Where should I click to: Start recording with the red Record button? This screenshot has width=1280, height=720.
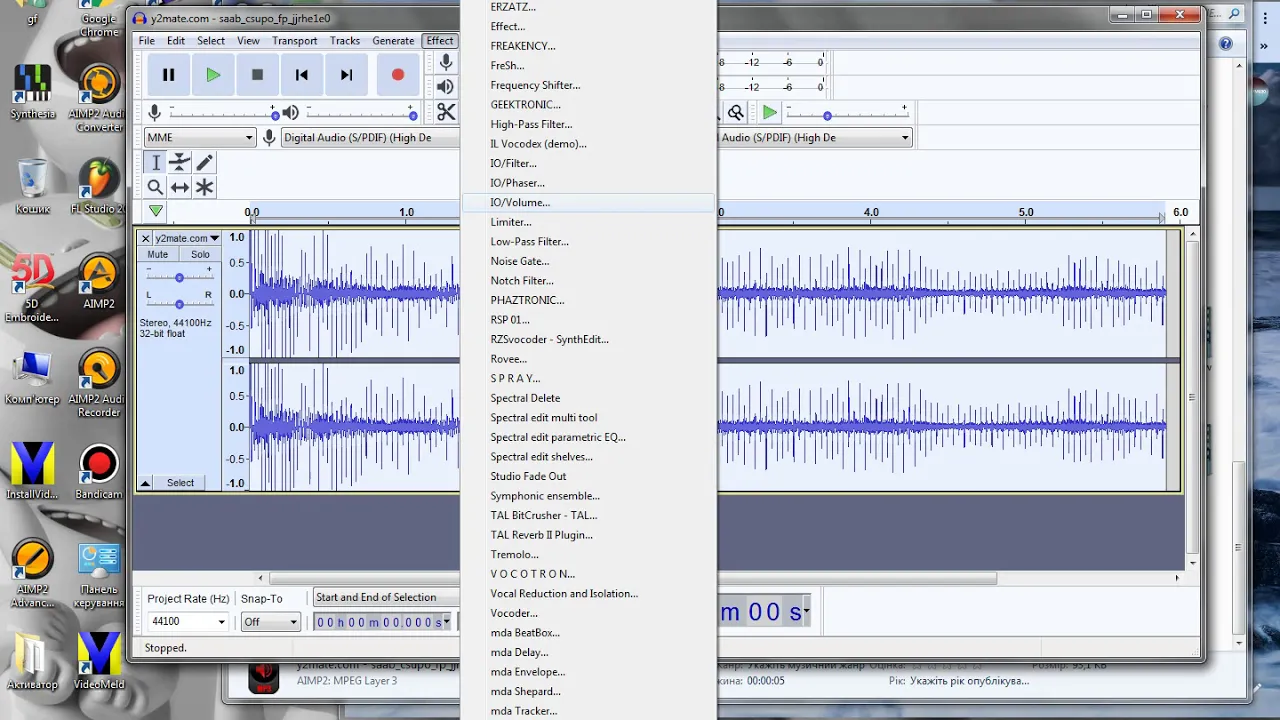[398, 75]
